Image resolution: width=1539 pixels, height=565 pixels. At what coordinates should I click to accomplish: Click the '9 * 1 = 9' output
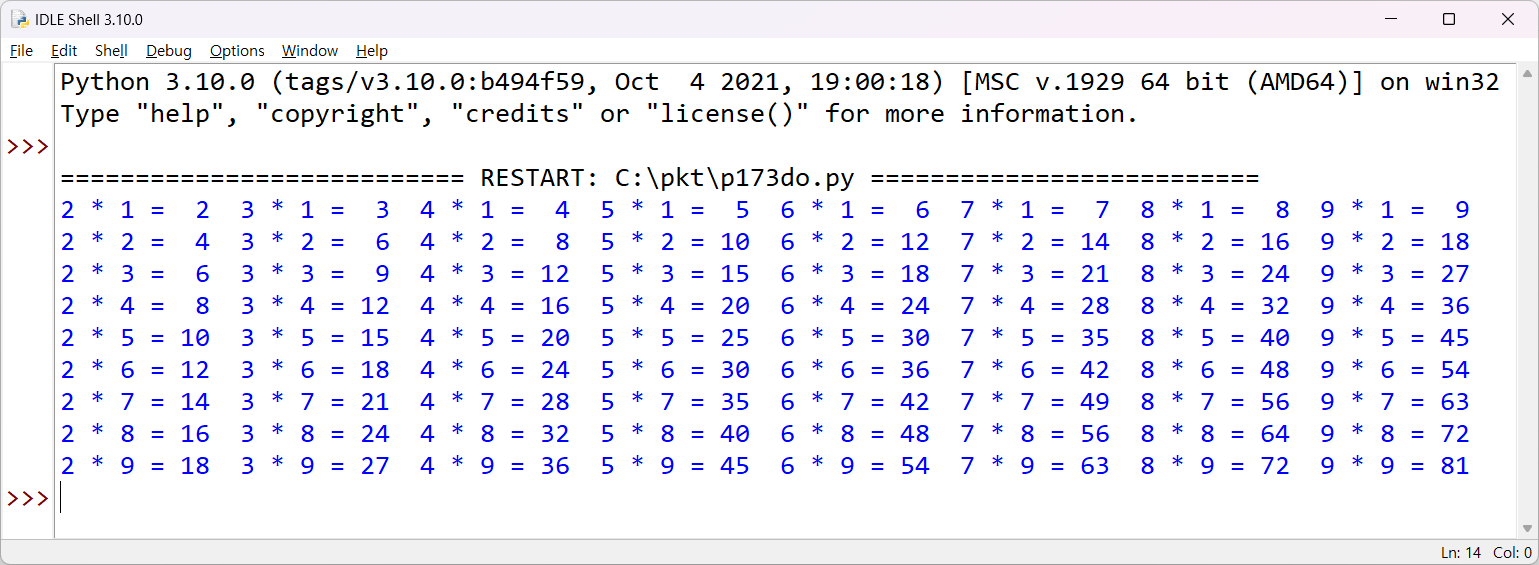[x=1395, y=210]
